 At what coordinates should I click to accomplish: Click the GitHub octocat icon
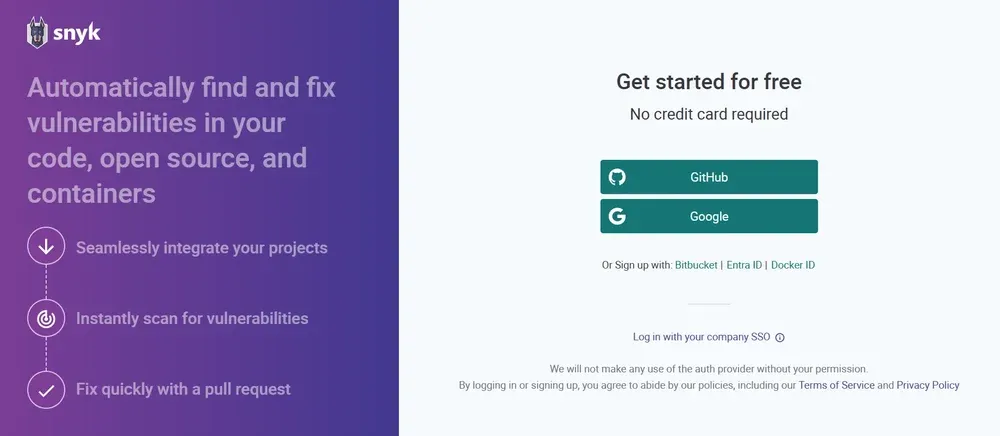coord(617,177)
